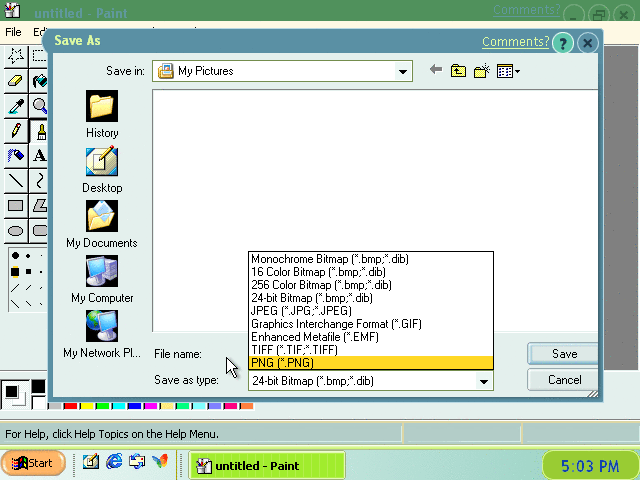Pick the yellow color swatch
The width and height of the screenshot is (640, 480).
click(87, 406)
